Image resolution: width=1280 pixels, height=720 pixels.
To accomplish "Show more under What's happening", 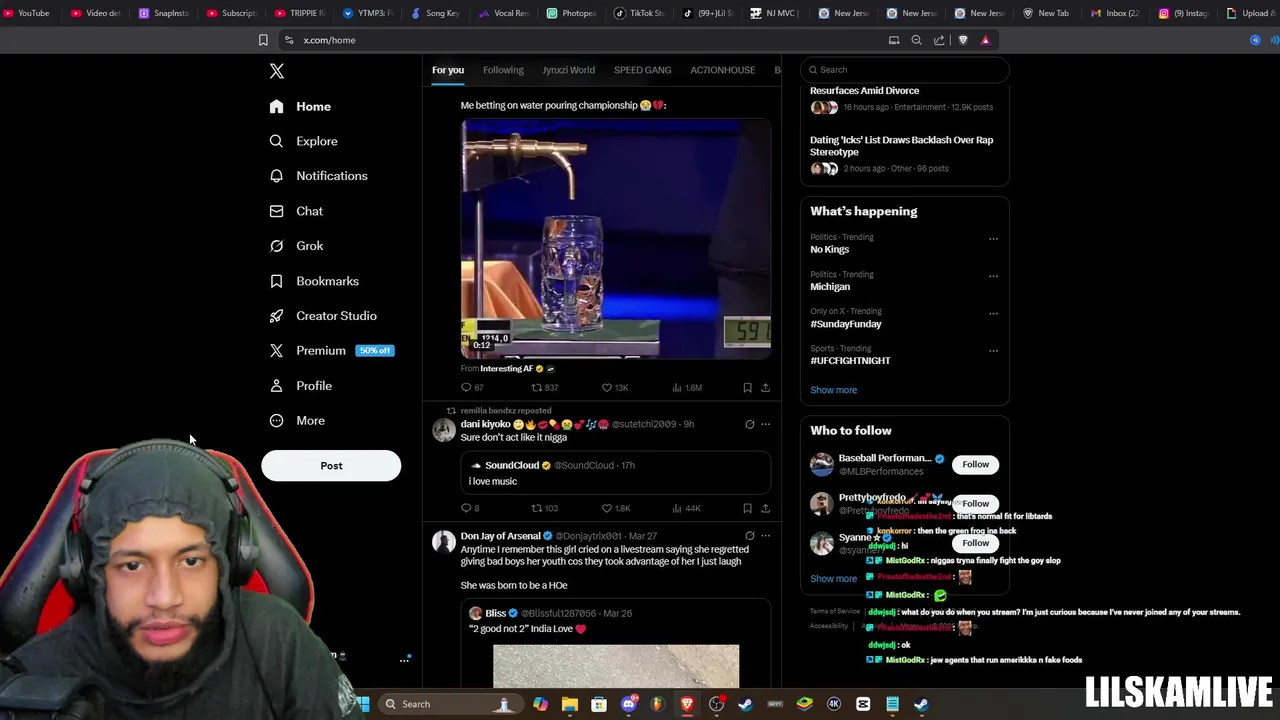I will pyautogui.click(x=833, y=390).
